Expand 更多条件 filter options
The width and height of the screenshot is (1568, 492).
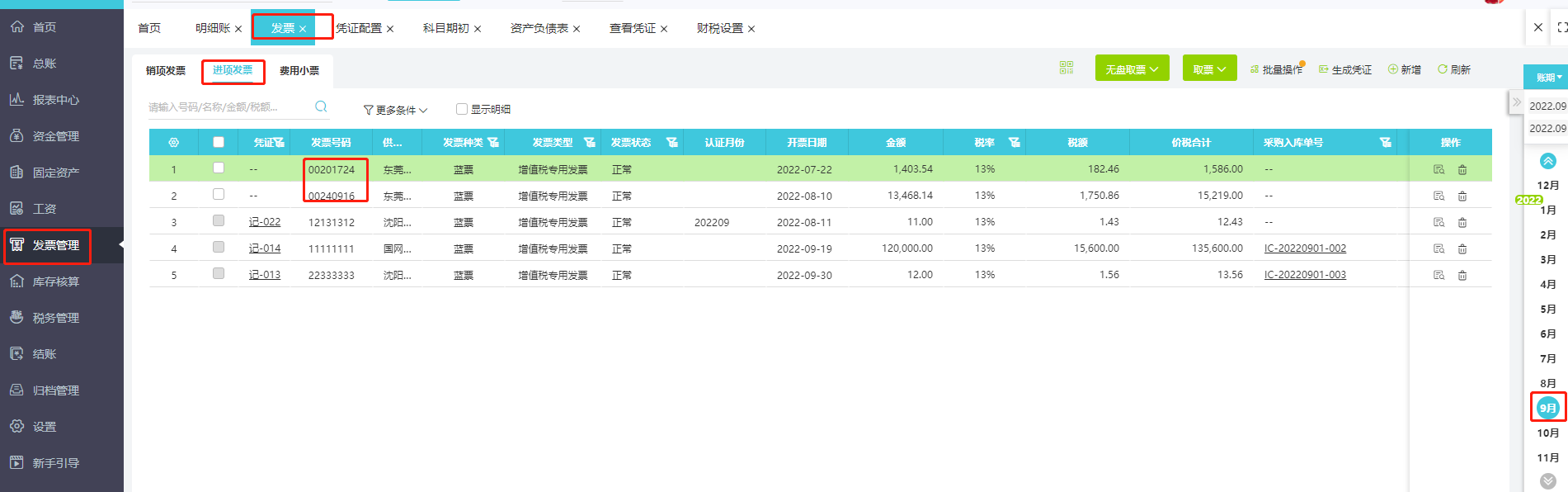[x=396, y=110]
